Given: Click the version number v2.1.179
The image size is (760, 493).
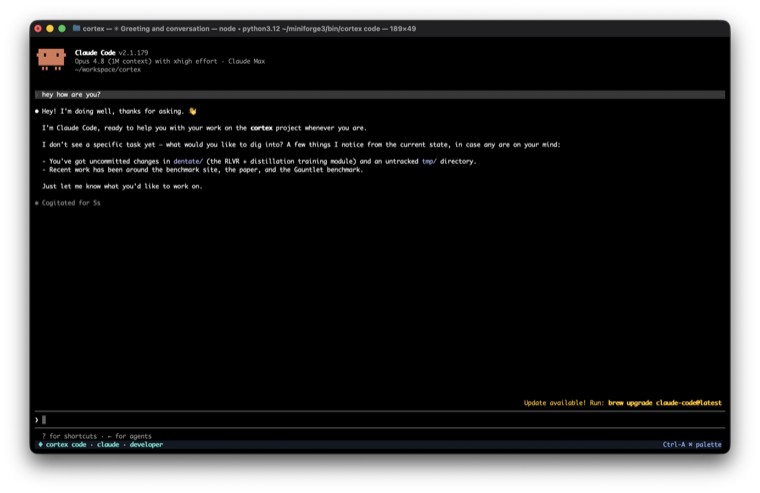Looking at the screenshot, I should (x=133, y=53).
